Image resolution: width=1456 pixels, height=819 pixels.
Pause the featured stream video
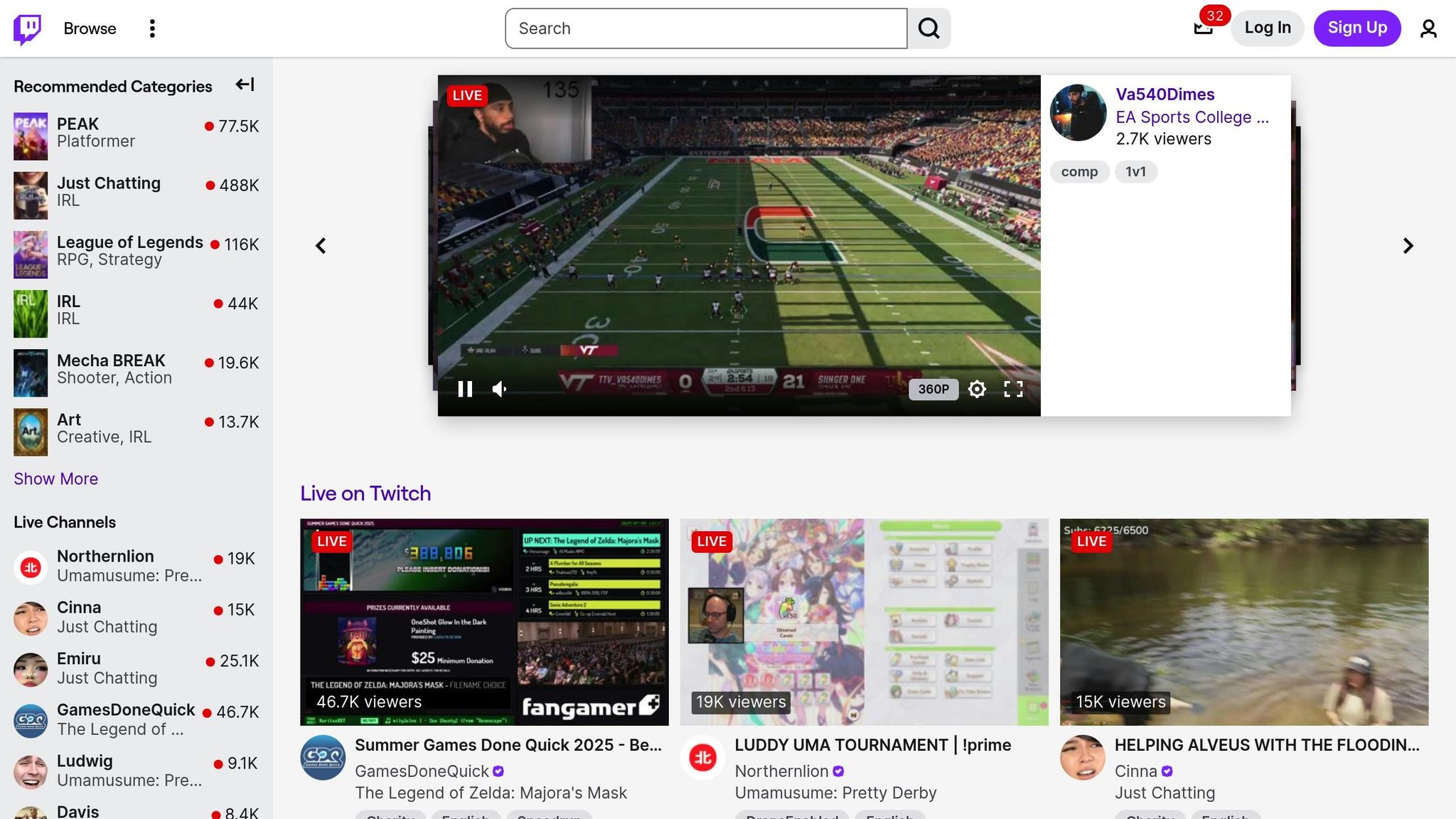pos(465,389)
